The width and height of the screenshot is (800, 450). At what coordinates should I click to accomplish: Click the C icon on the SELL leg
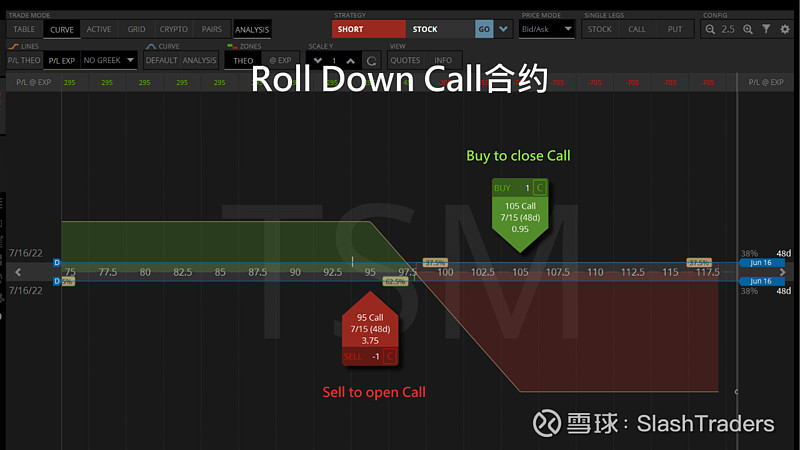[x=390, y=356]
